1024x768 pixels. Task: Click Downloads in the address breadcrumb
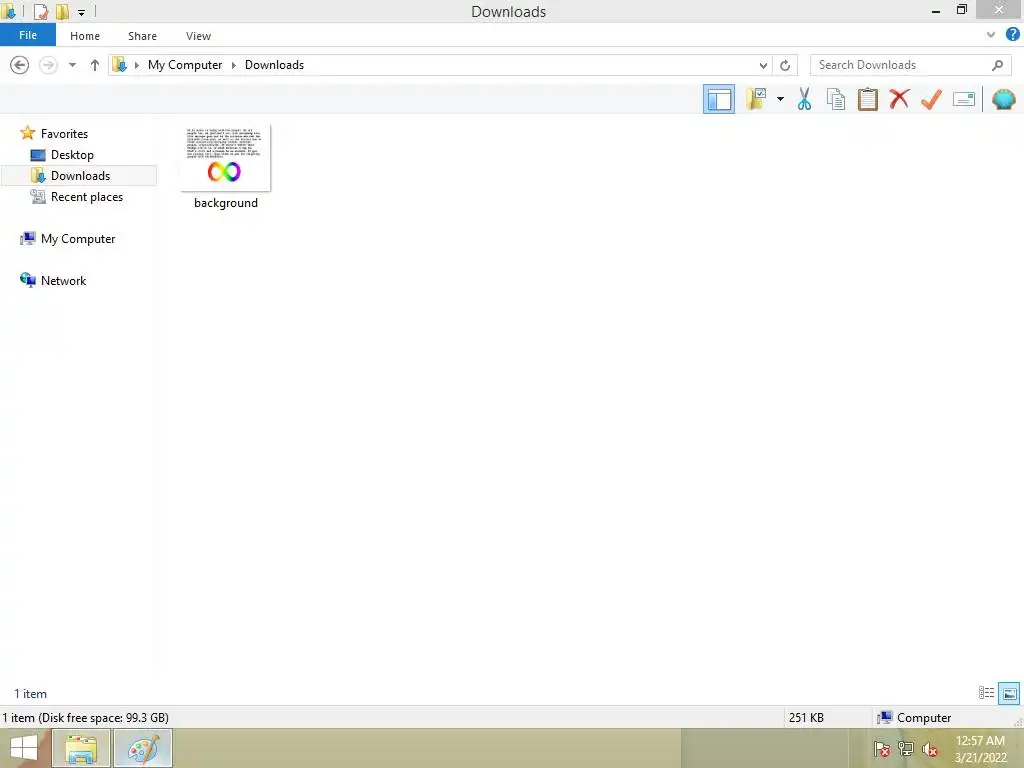(x=274, y=65)
